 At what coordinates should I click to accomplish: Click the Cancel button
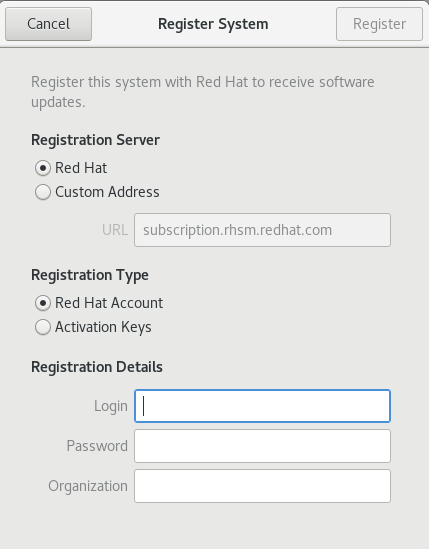point(48,24)
